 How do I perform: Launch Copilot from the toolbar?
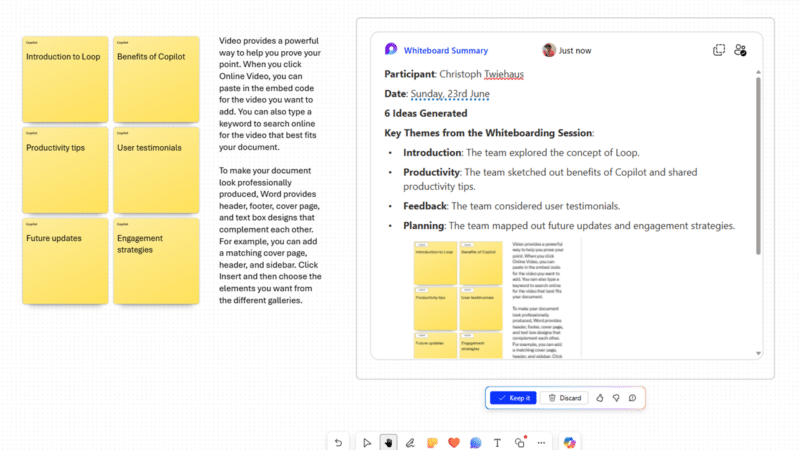coord(569,442)
